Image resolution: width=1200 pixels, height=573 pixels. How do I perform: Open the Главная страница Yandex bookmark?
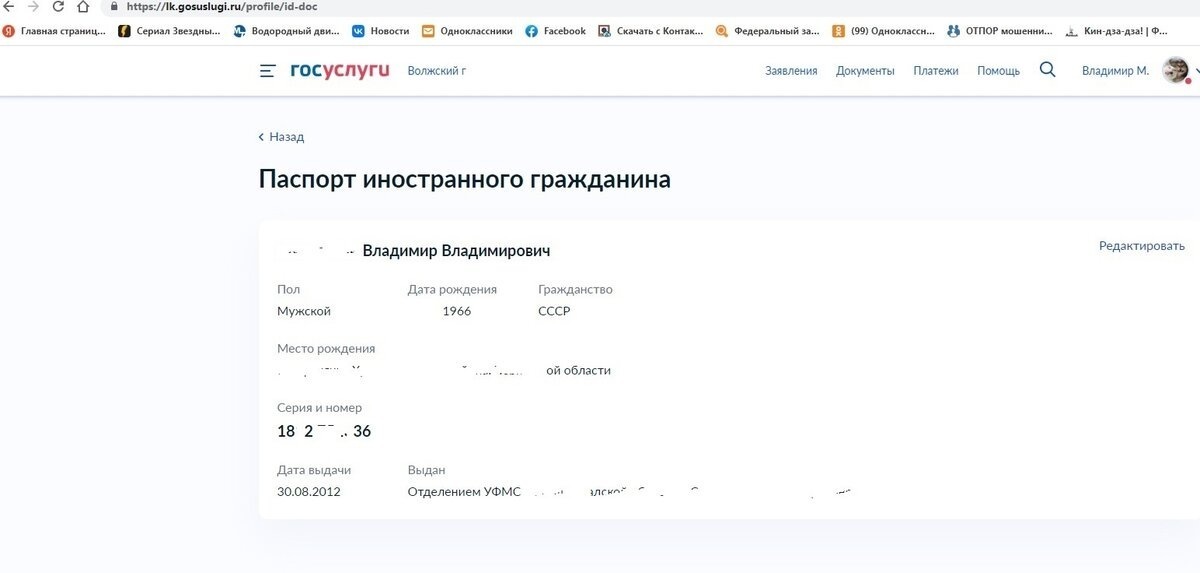(55, 31)
